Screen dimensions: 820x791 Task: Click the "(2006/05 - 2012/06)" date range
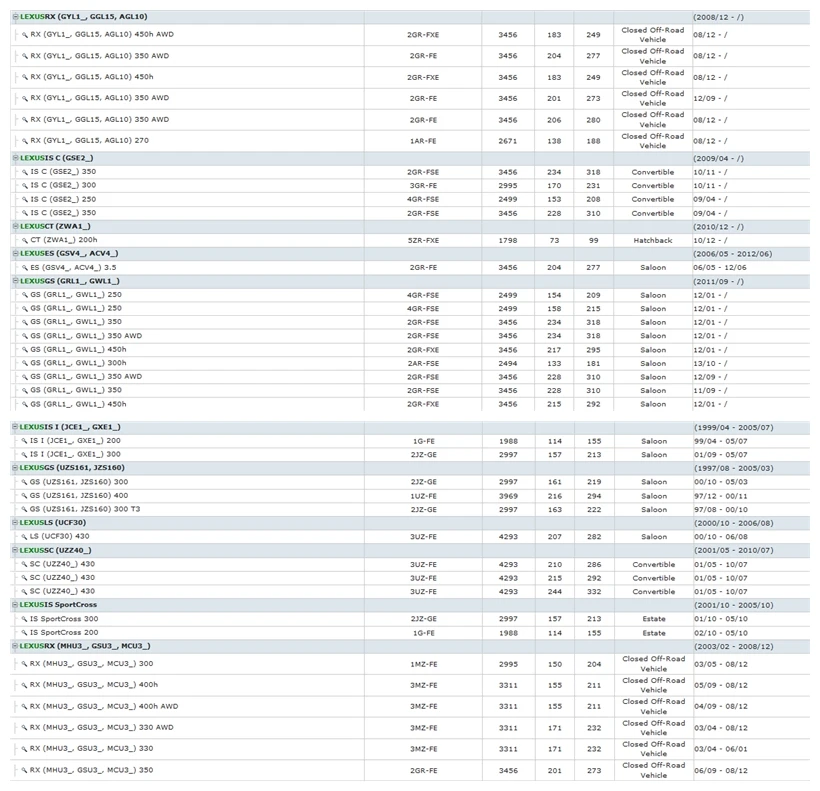[x=733, y=254]
